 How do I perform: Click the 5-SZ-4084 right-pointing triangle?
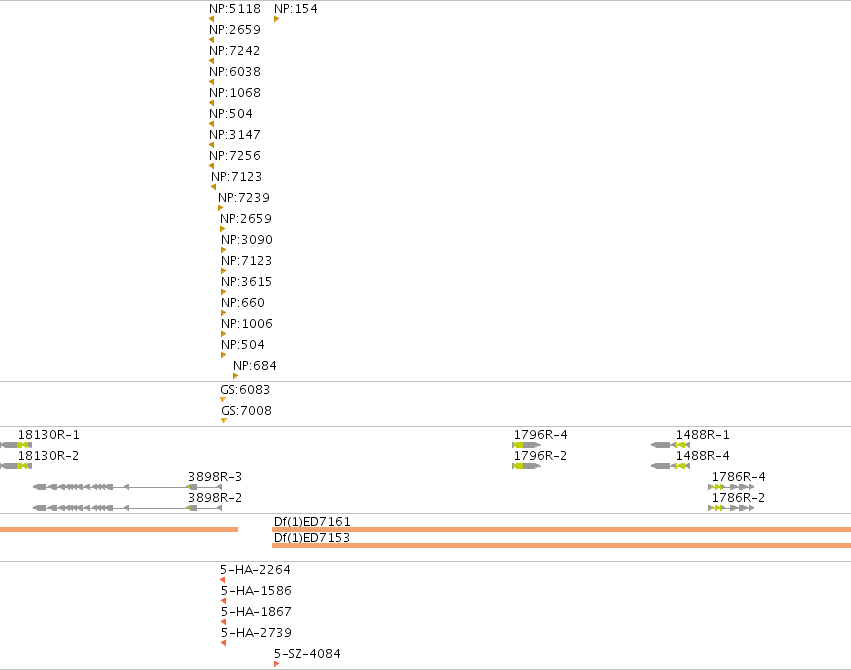pyautogui.click(x=277, y=665)
